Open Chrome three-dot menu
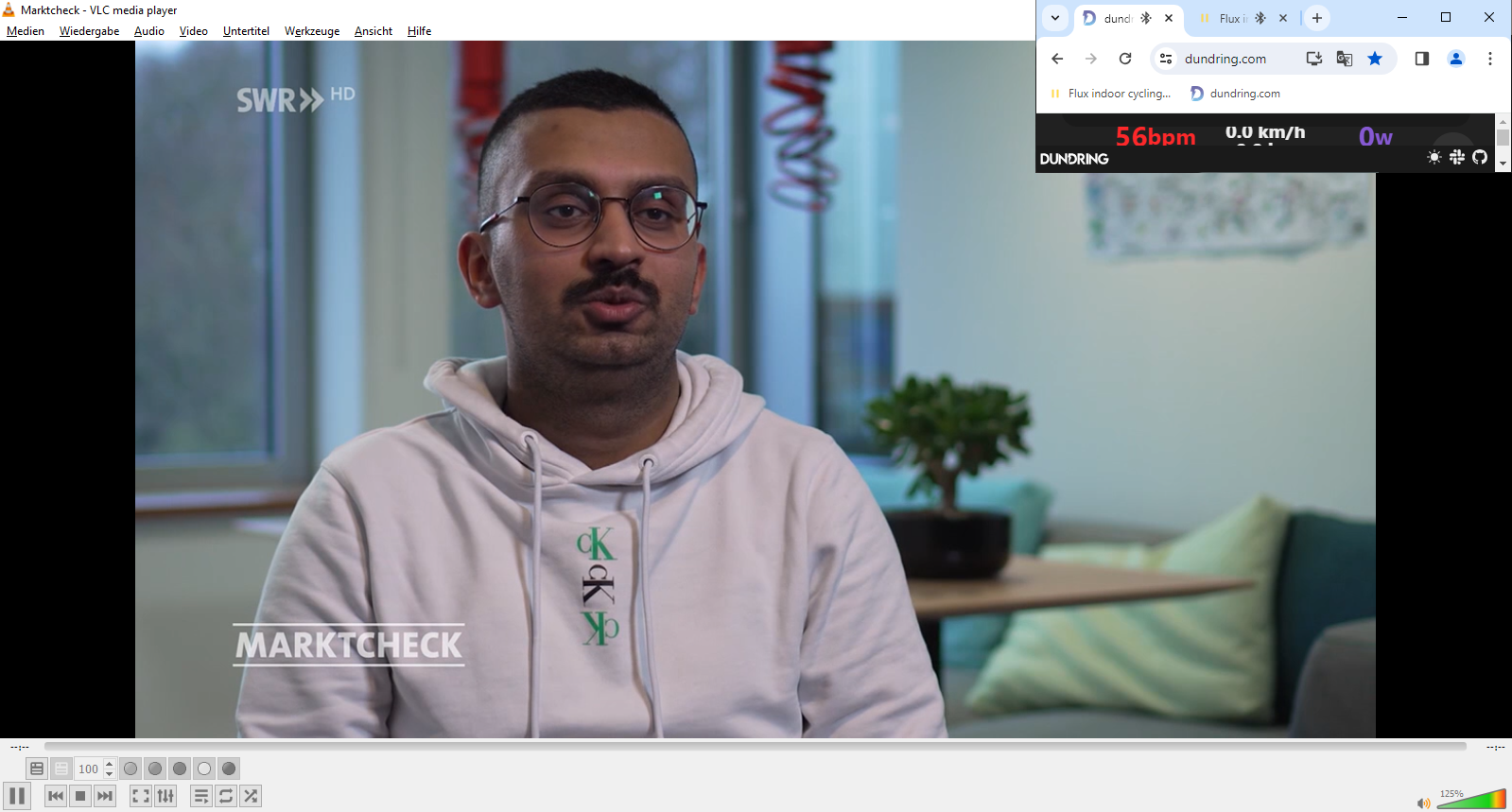This screenshot has height=812, width=1512. 1489,59
